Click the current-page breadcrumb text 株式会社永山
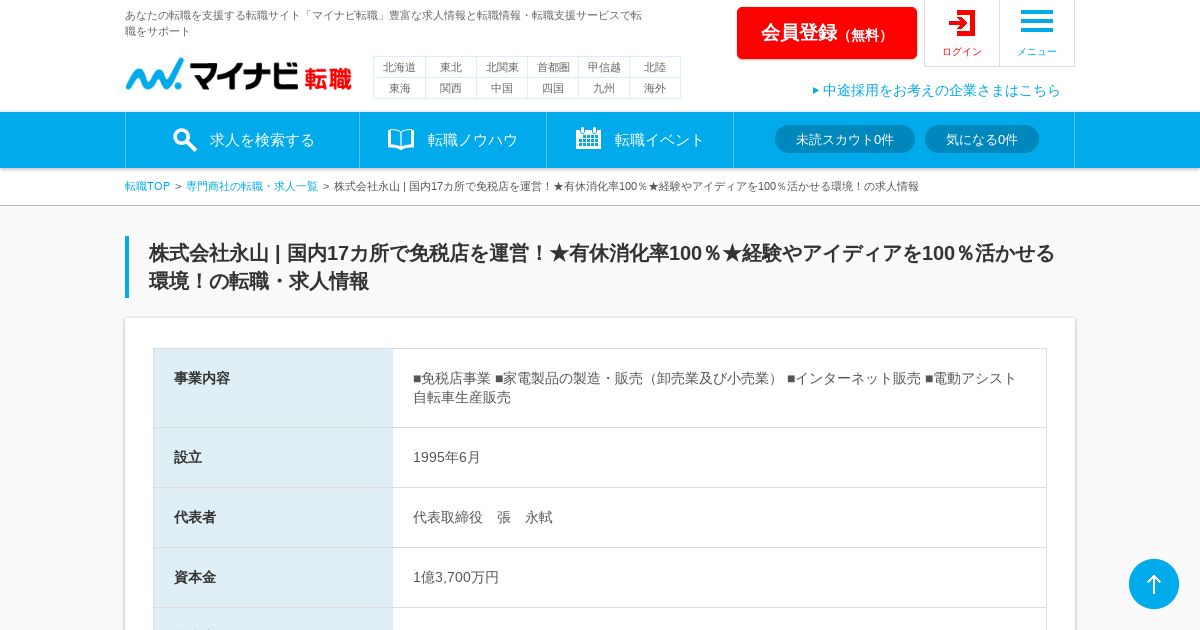 (x=626, y=186)
